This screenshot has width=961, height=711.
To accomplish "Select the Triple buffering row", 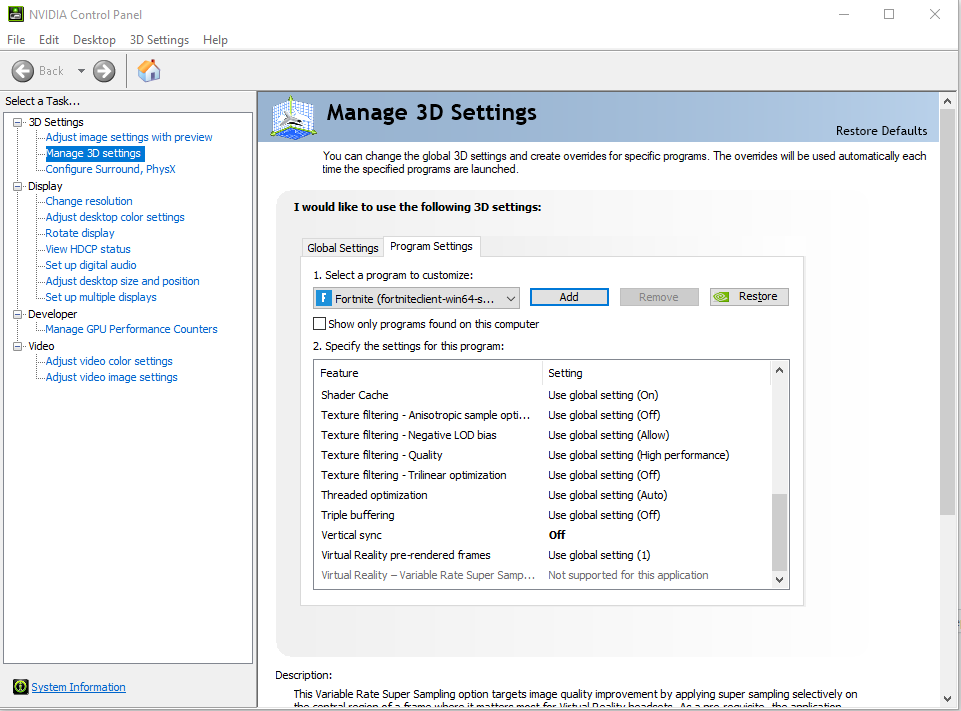I will pyautogui.click(x=543, y=515).
